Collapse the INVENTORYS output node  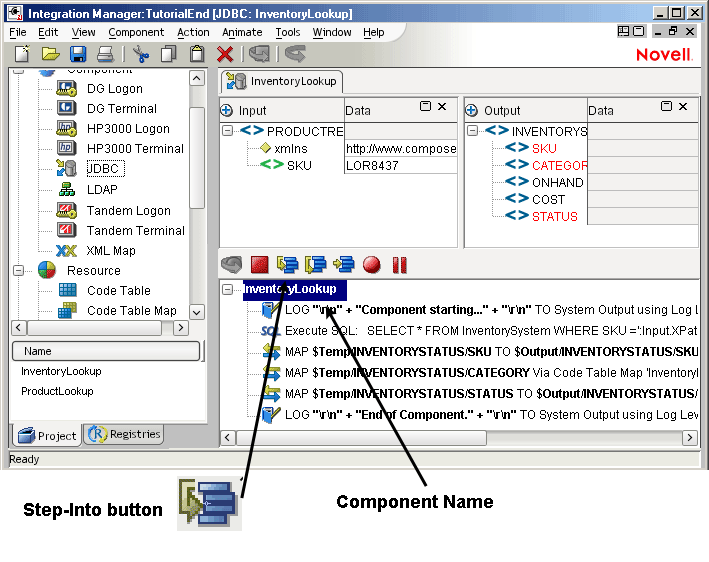pyautogui.click(x=472, y=131)
